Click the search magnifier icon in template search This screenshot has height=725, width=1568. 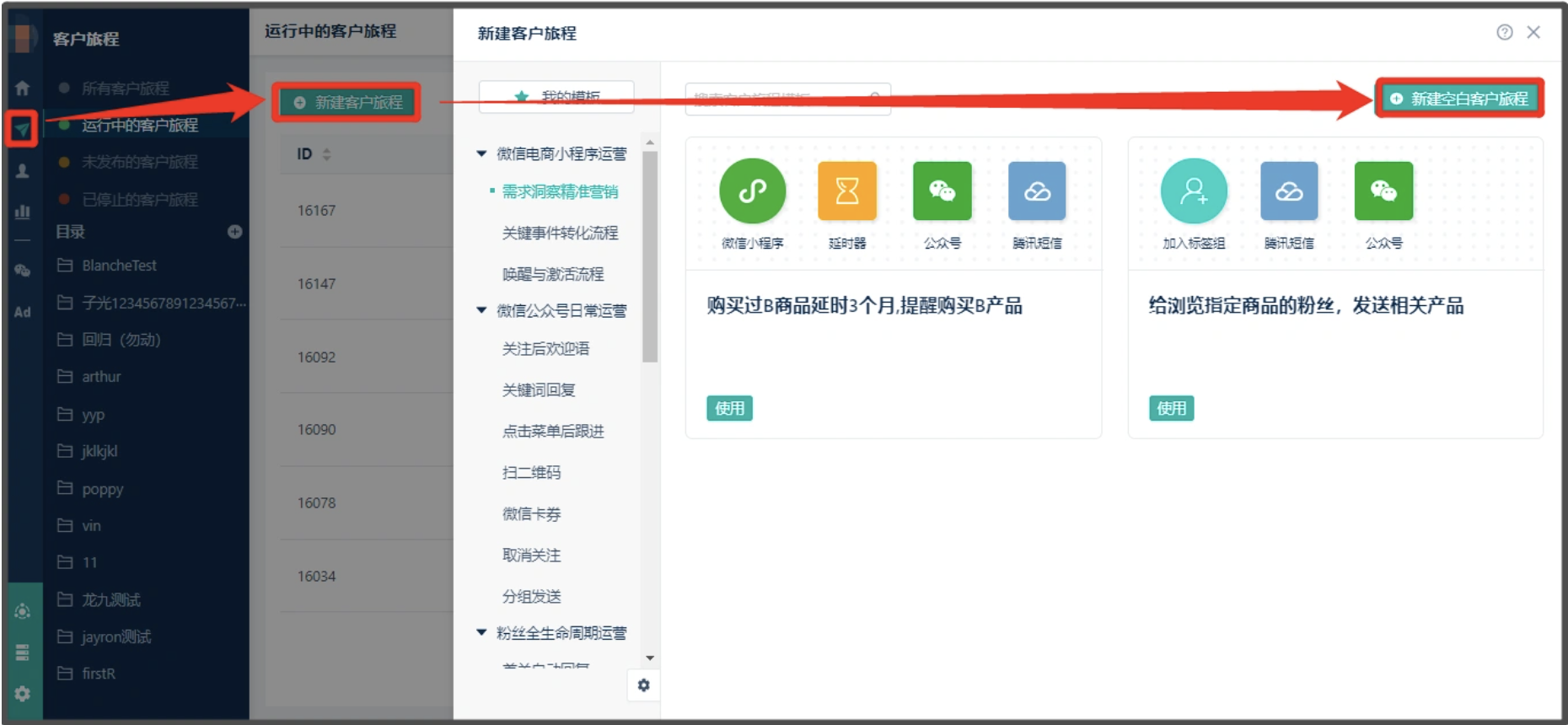point(875,98)
